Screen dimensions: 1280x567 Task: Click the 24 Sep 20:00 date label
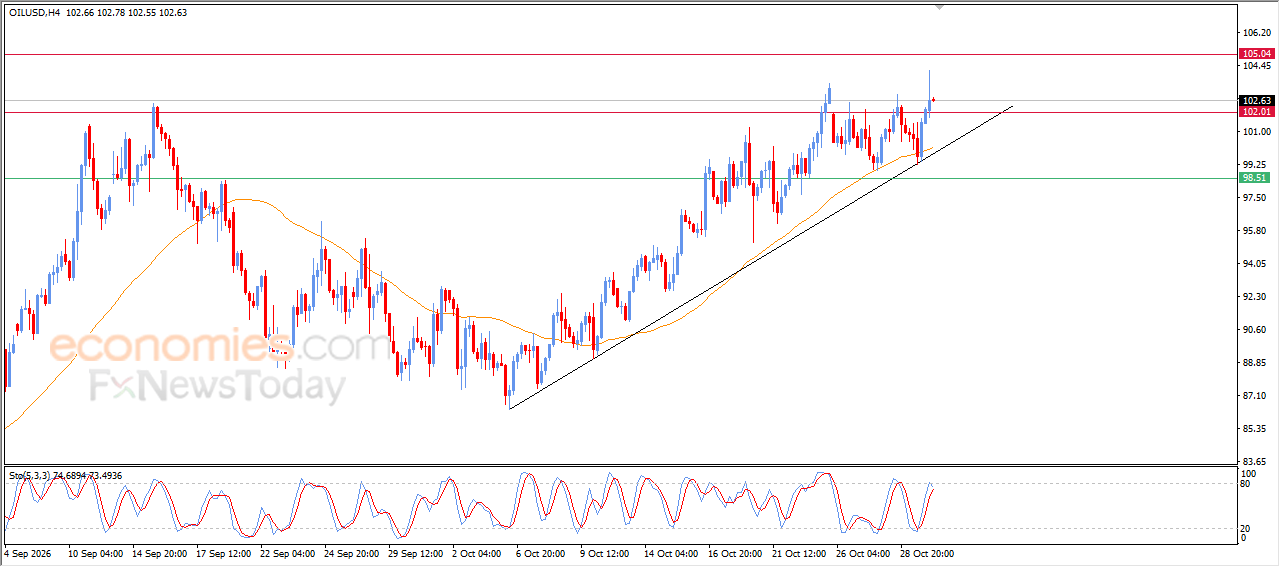tap(354, 552)
